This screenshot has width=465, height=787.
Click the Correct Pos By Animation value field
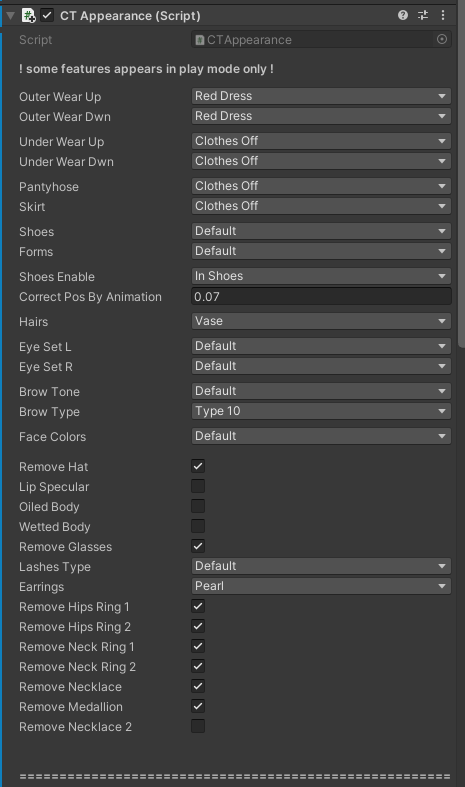pos(321,297)
